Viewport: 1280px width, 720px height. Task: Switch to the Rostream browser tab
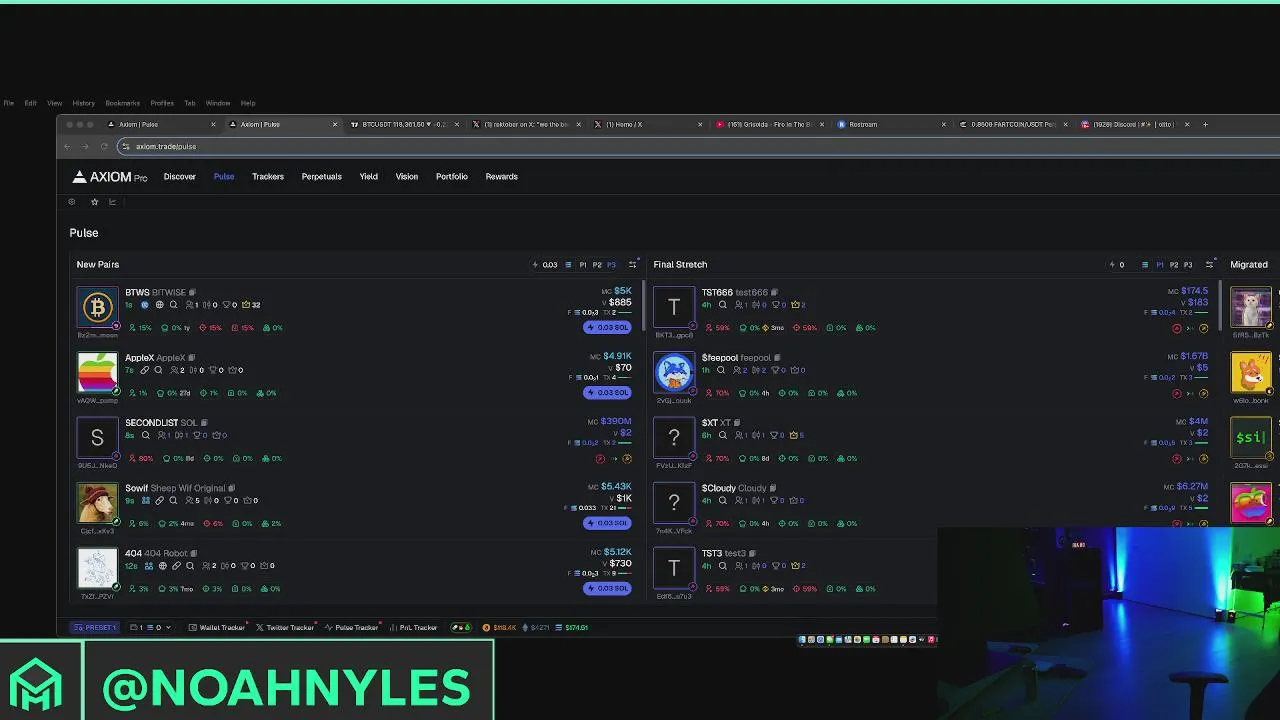tap(888, 125)
